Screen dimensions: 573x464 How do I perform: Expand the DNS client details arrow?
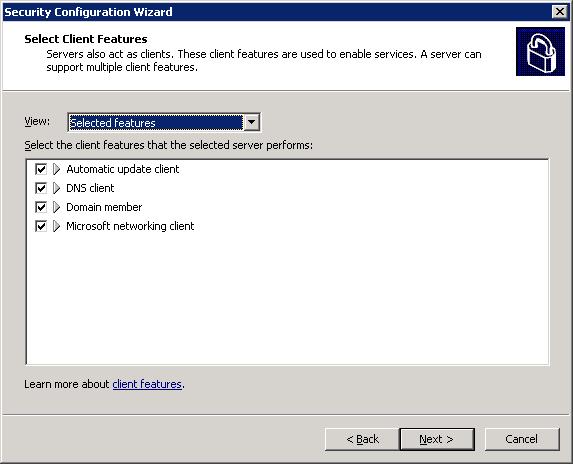tap(56, 188)
